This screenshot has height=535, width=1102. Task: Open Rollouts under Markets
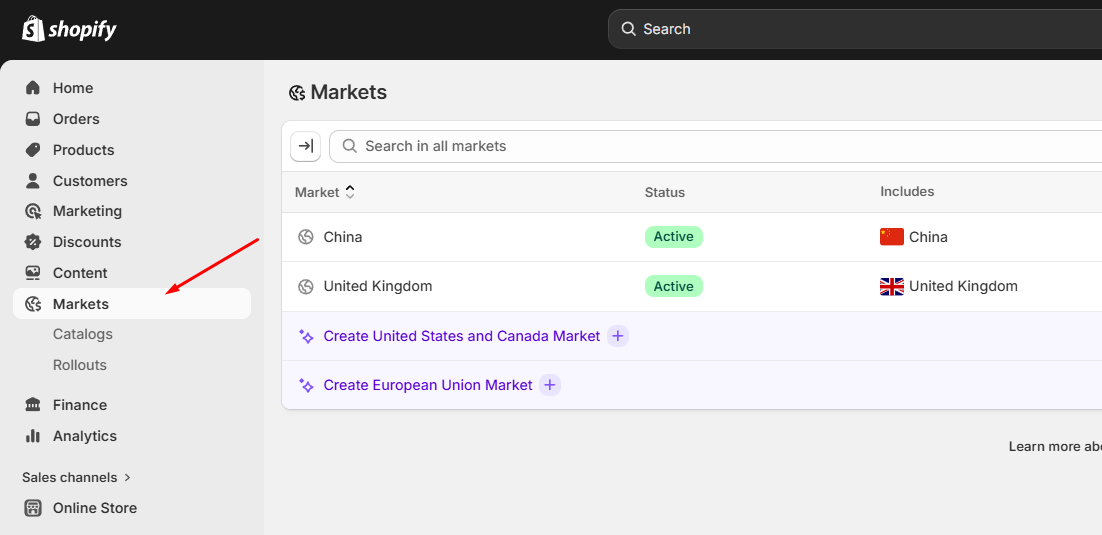point(80,365)
